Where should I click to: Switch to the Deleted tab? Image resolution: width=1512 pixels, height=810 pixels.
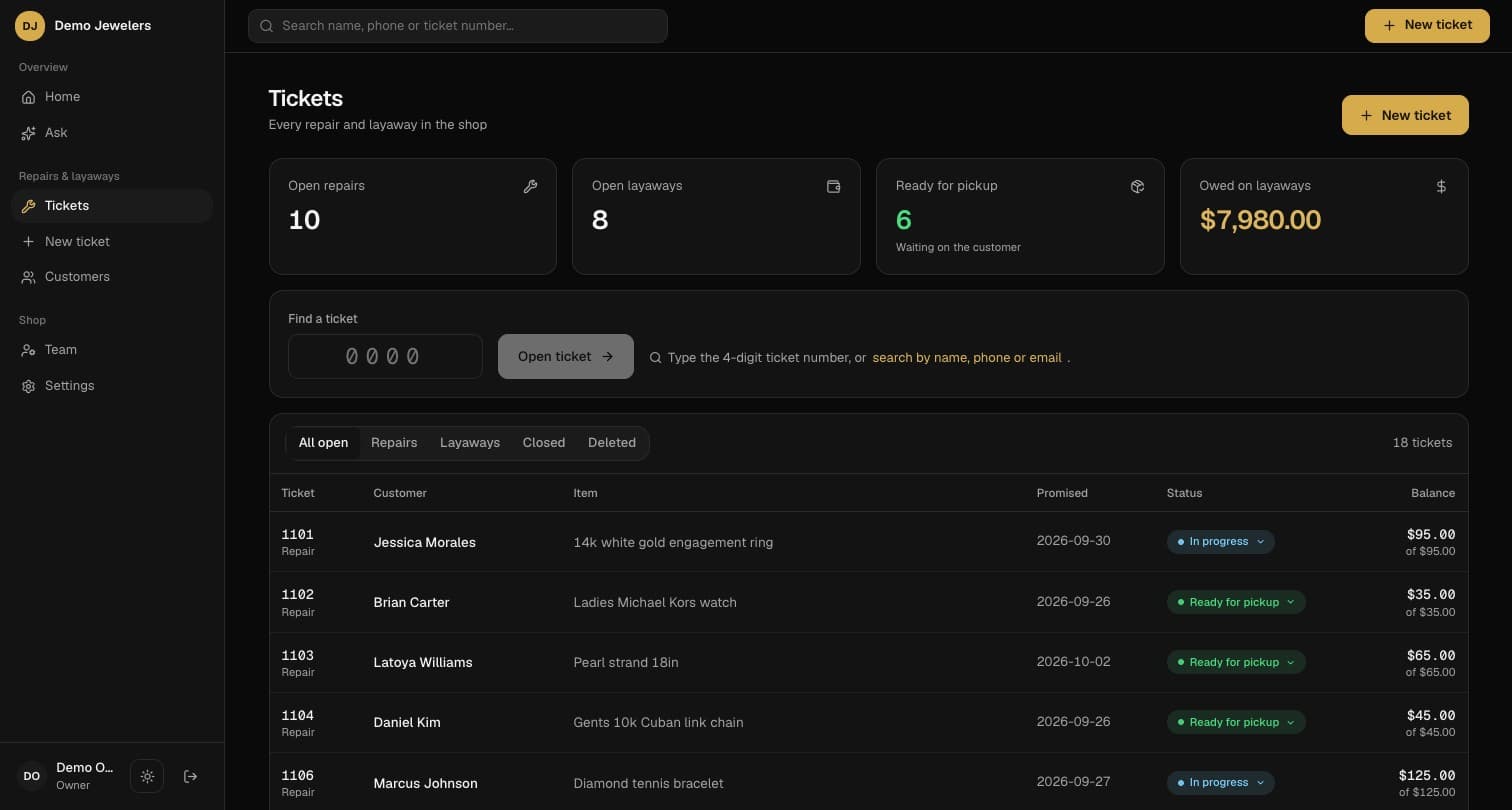tap(612, 443)
